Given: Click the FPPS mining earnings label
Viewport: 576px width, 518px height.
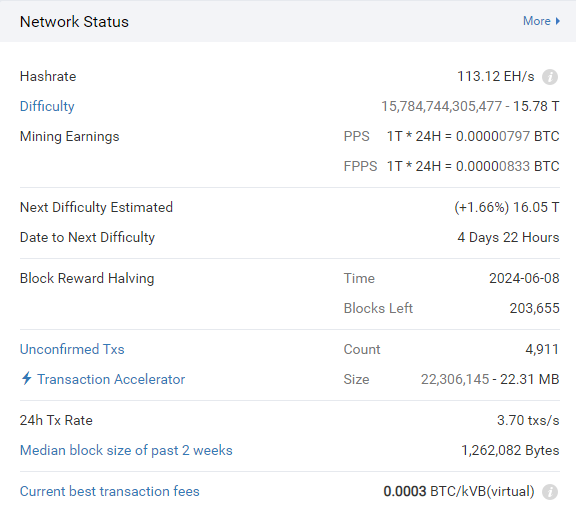Looking at the screenshot, I should click(x=360, y=166).
